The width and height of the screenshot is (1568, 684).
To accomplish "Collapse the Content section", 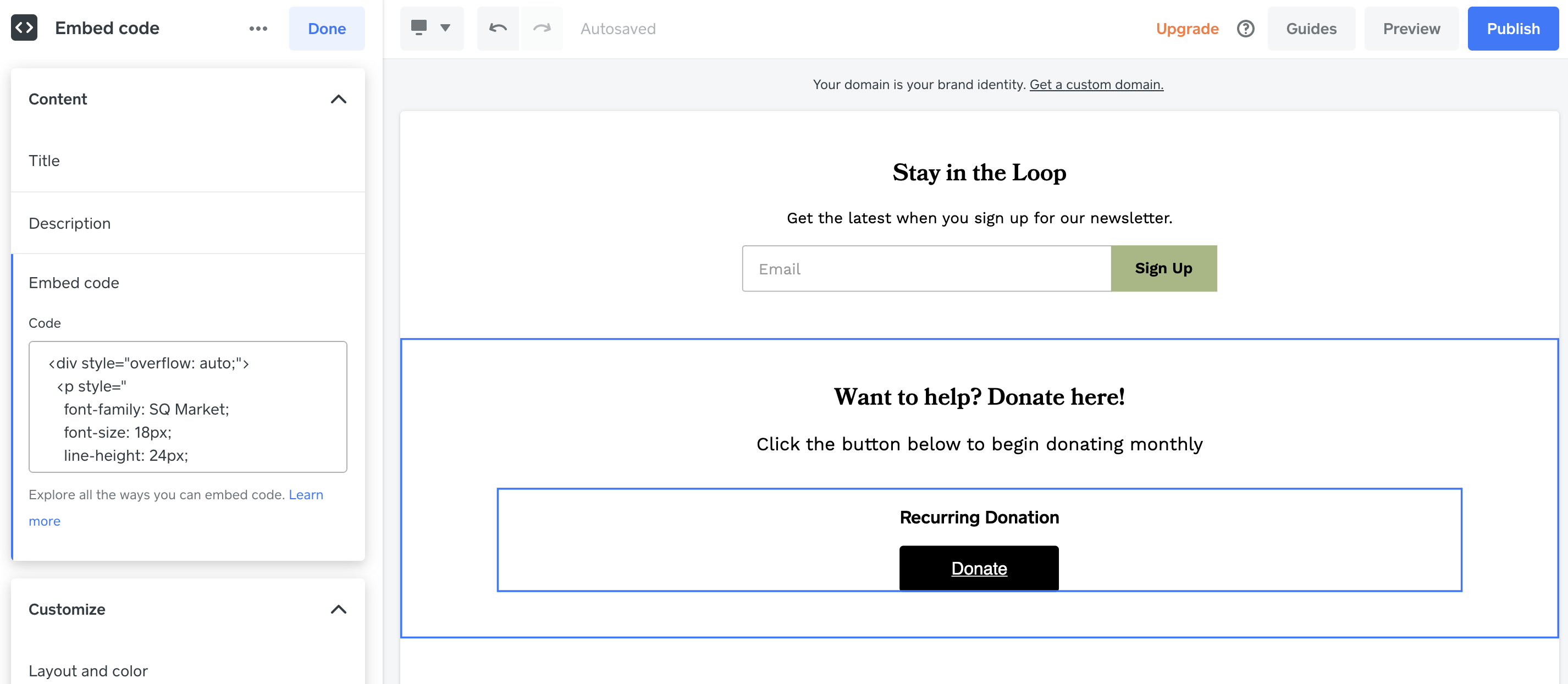I will [339, 99].
